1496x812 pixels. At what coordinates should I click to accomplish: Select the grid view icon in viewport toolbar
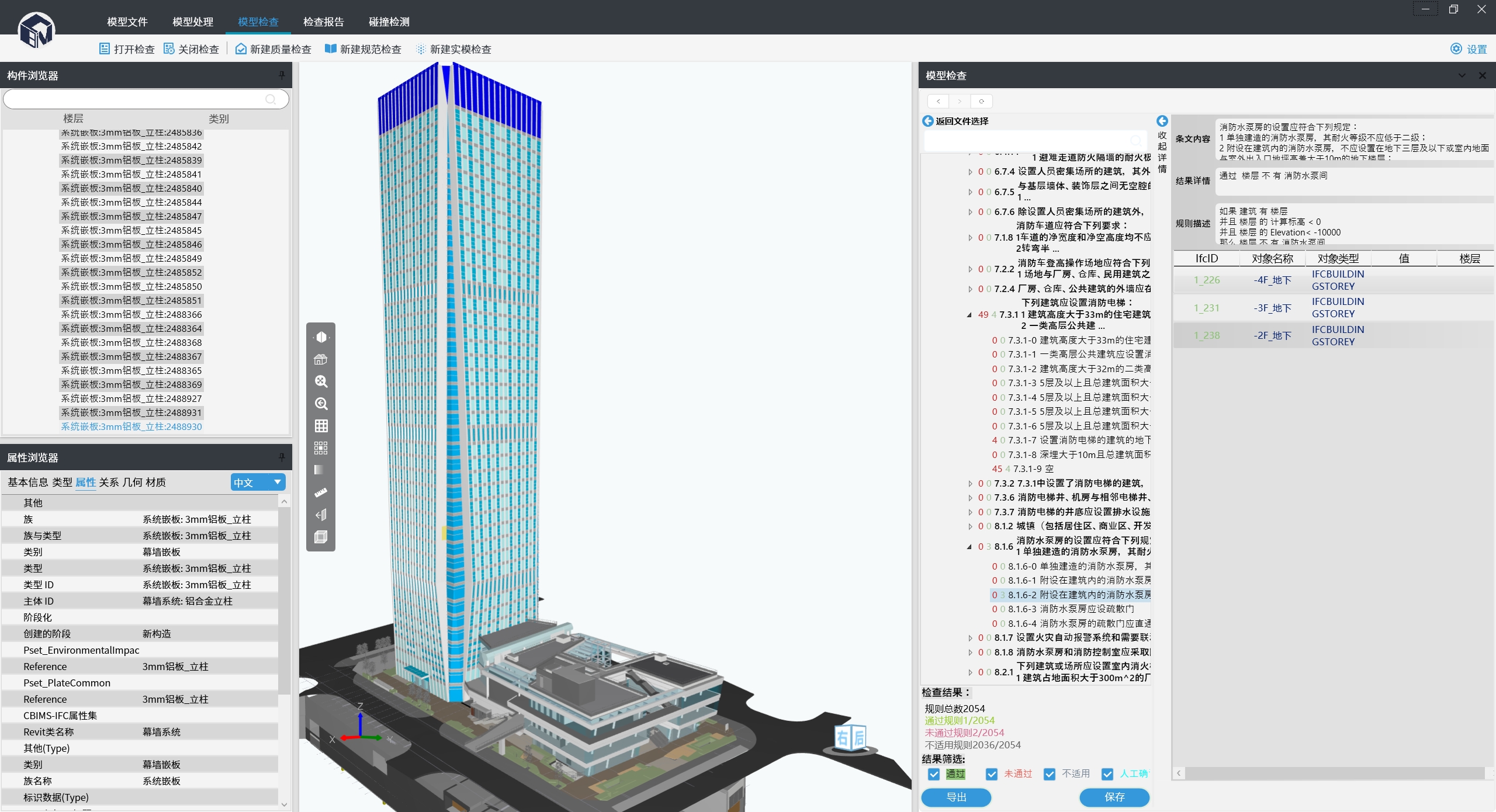[321, 425]
